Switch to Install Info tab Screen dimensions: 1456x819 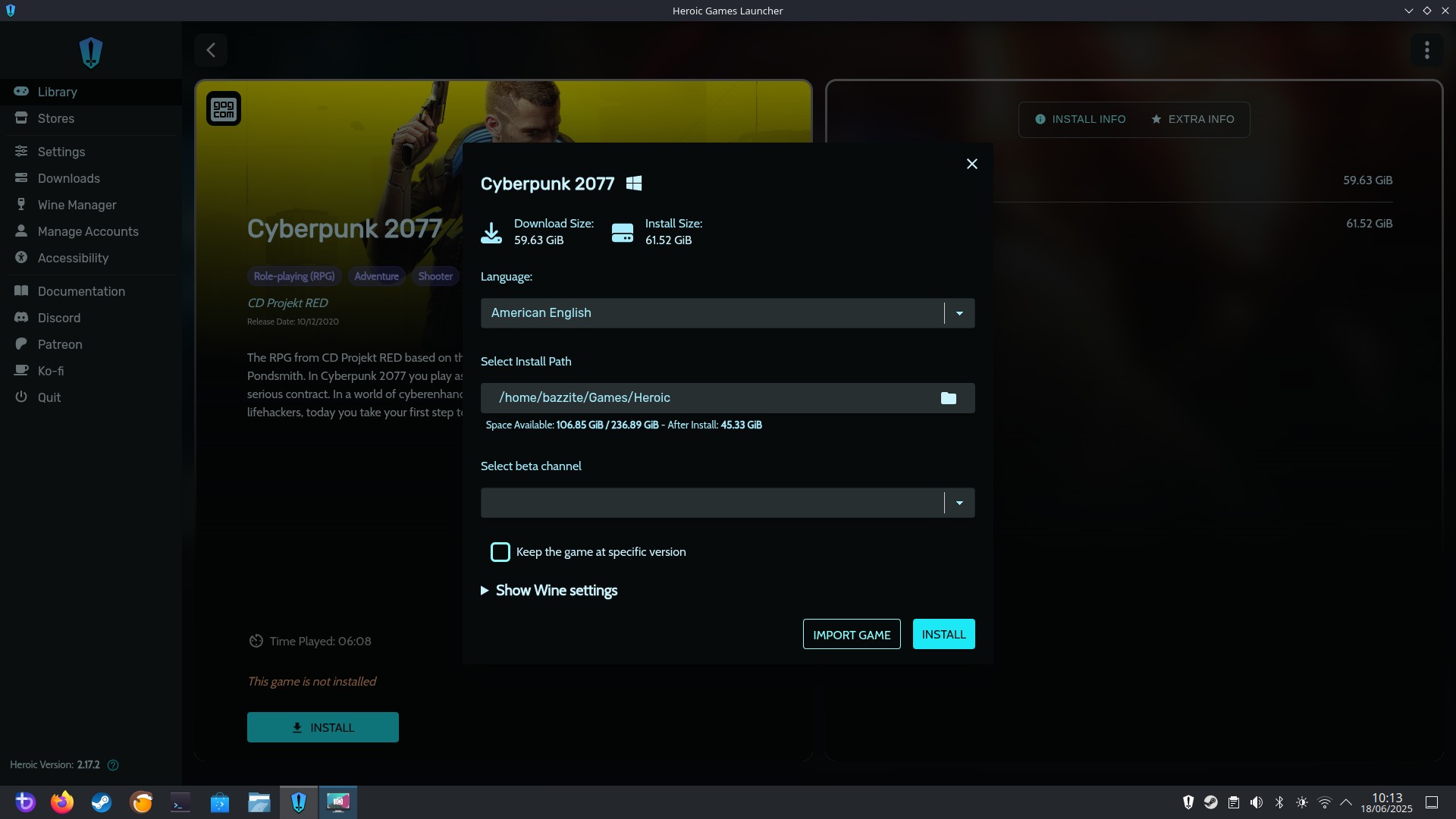pos(1081,119)
